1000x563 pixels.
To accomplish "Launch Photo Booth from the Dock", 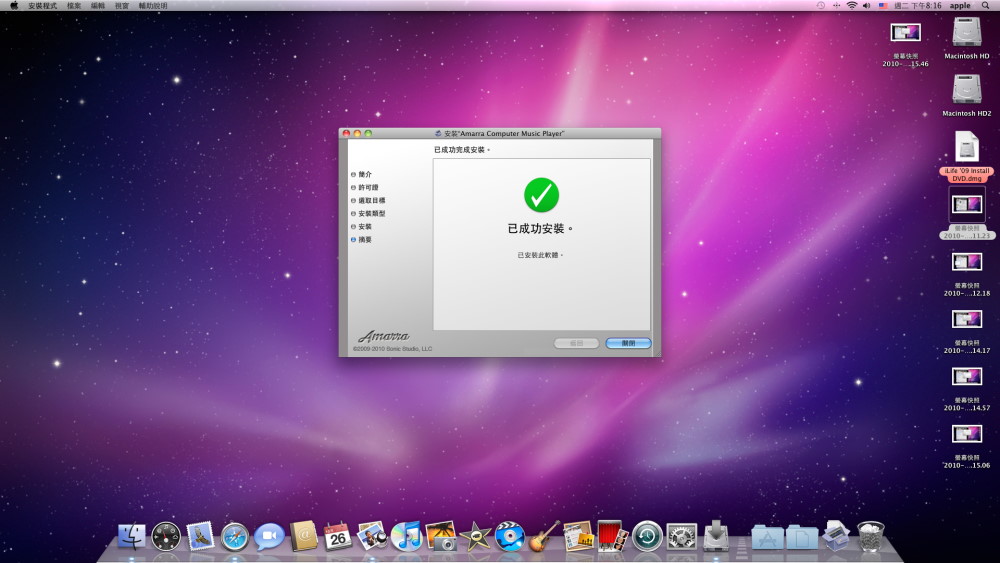I will (x=613, y=536).
